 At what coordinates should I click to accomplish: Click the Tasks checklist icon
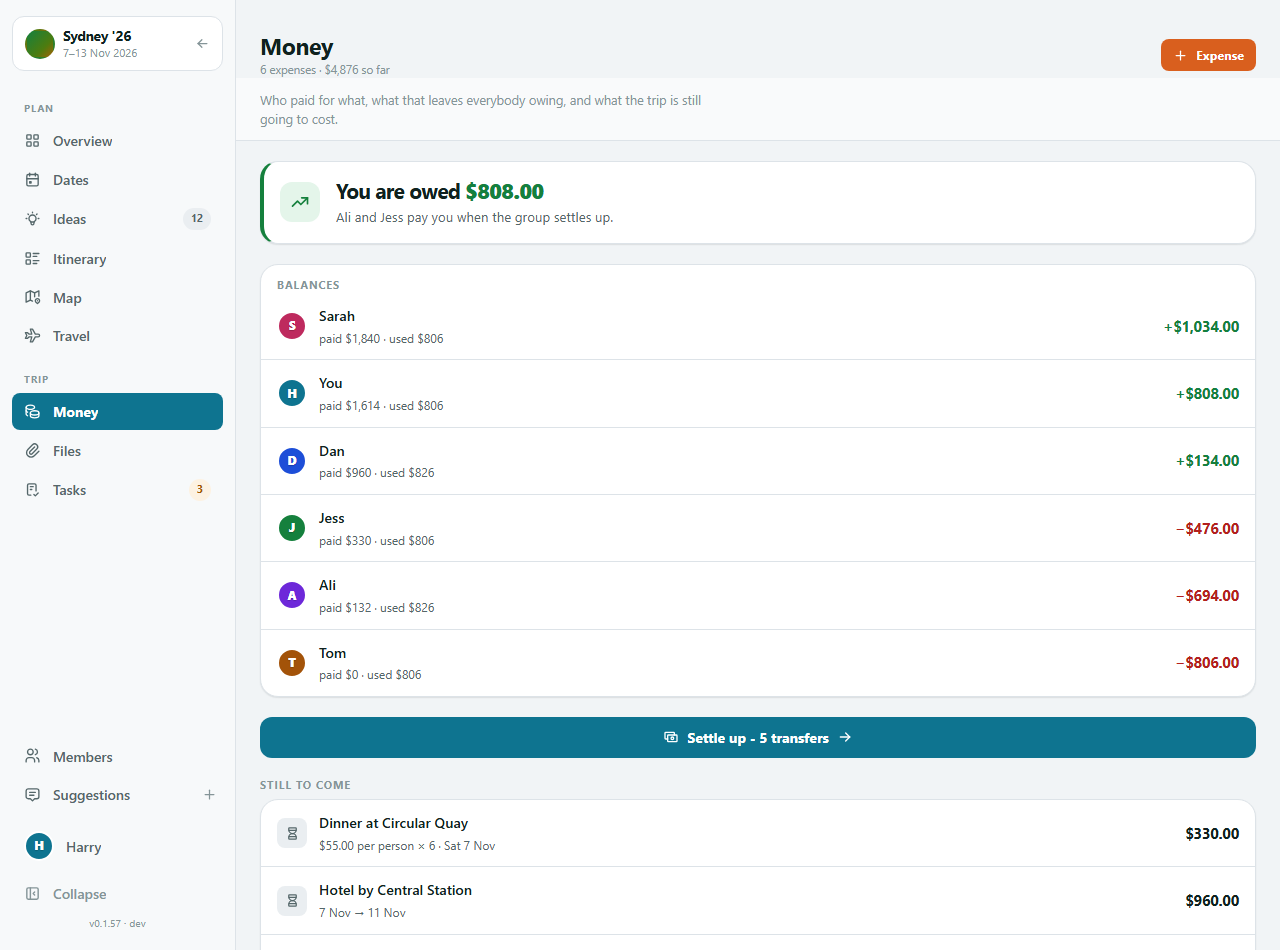click(33, 490)
